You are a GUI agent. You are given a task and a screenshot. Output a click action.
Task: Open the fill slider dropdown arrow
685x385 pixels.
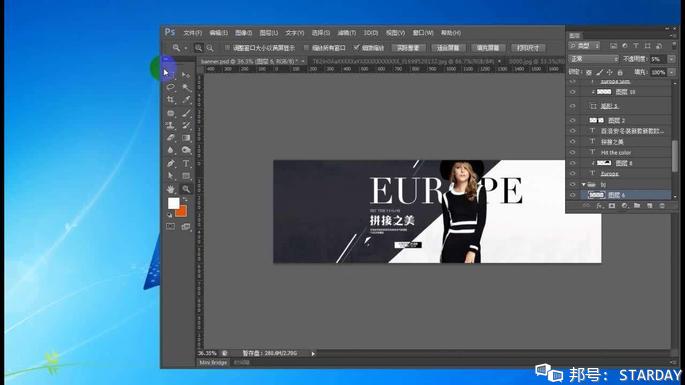pyautogui.click(x=671, y=72)
